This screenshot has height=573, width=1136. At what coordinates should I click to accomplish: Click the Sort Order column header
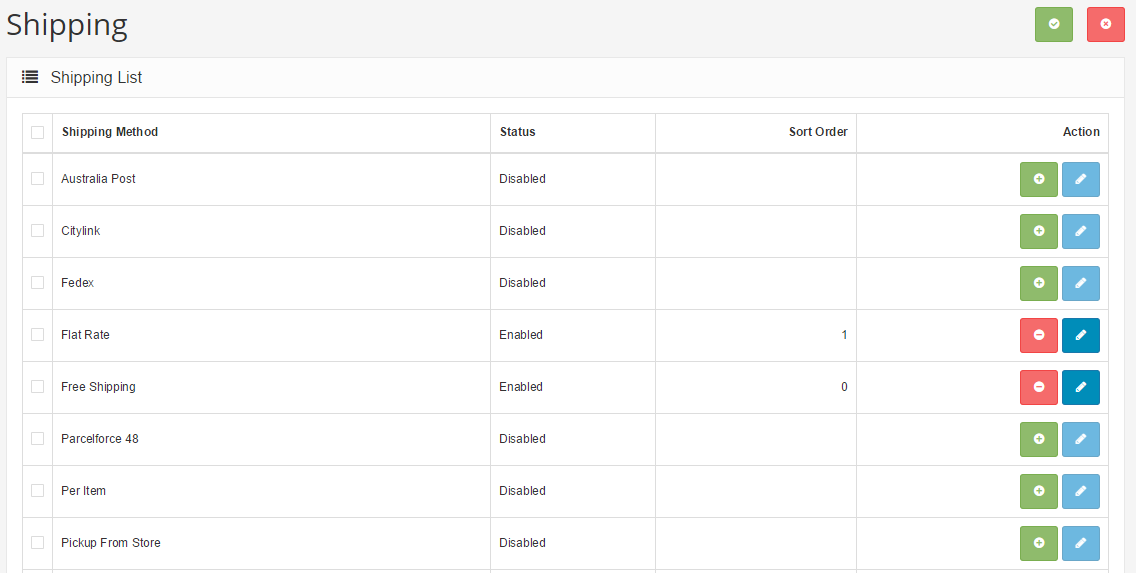click(818, 132)
